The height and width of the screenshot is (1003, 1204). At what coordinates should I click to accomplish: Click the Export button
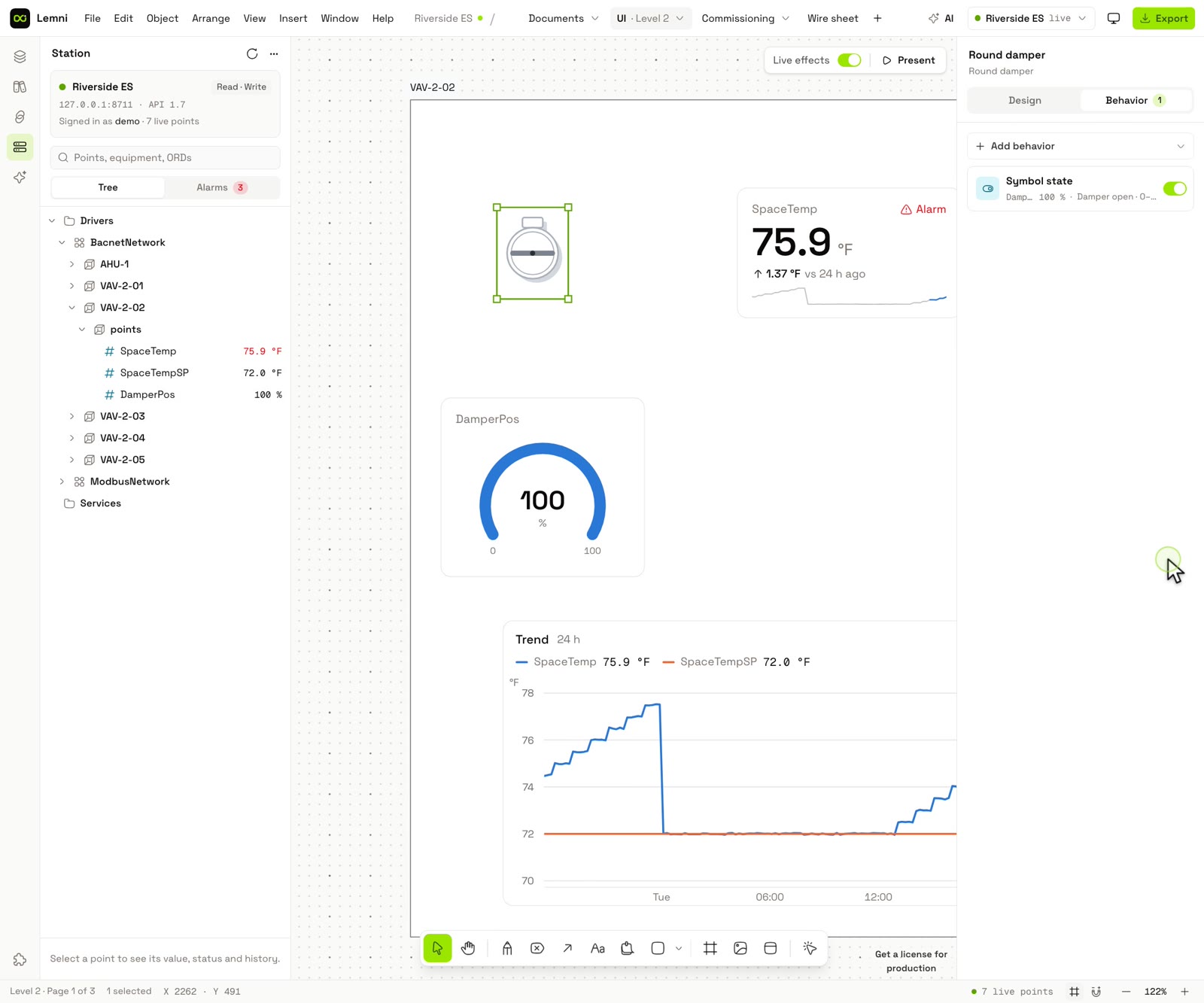(1163, 18)
